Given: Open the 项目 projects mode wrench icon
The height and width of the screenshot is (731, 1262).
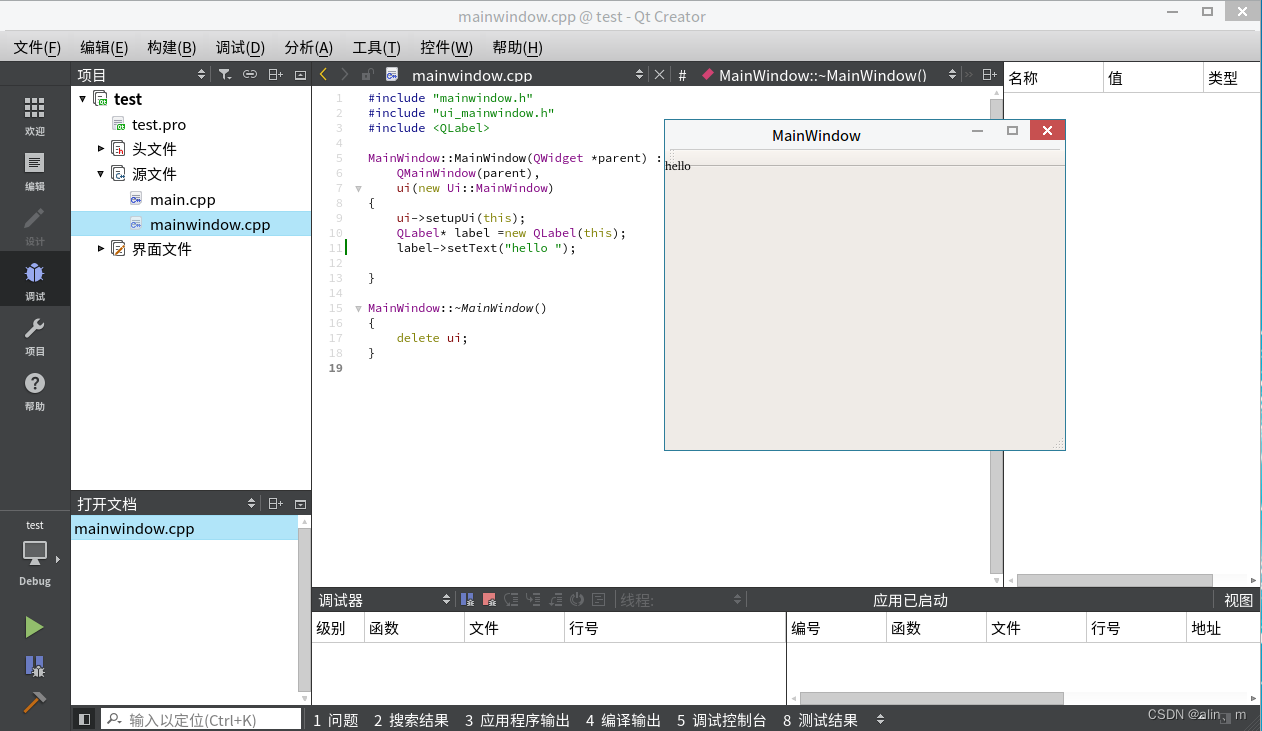Looking at the screenshot, I should [35, 336].
